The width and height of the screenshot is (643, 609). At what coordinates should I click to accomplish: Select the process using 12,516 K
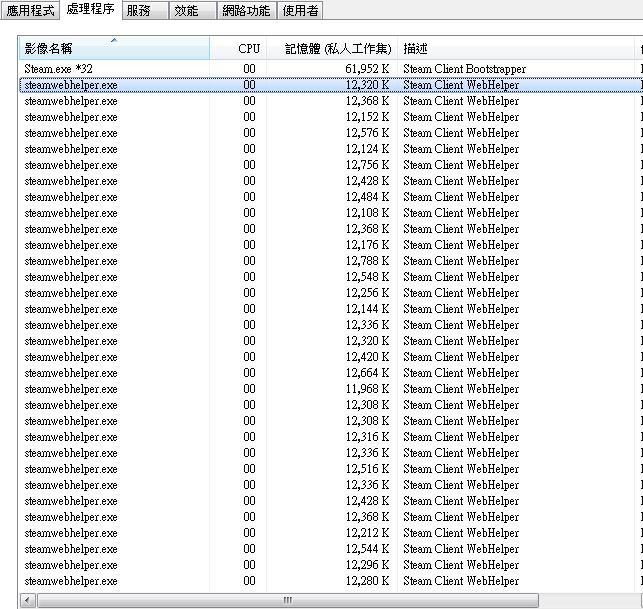click(330, 469)
